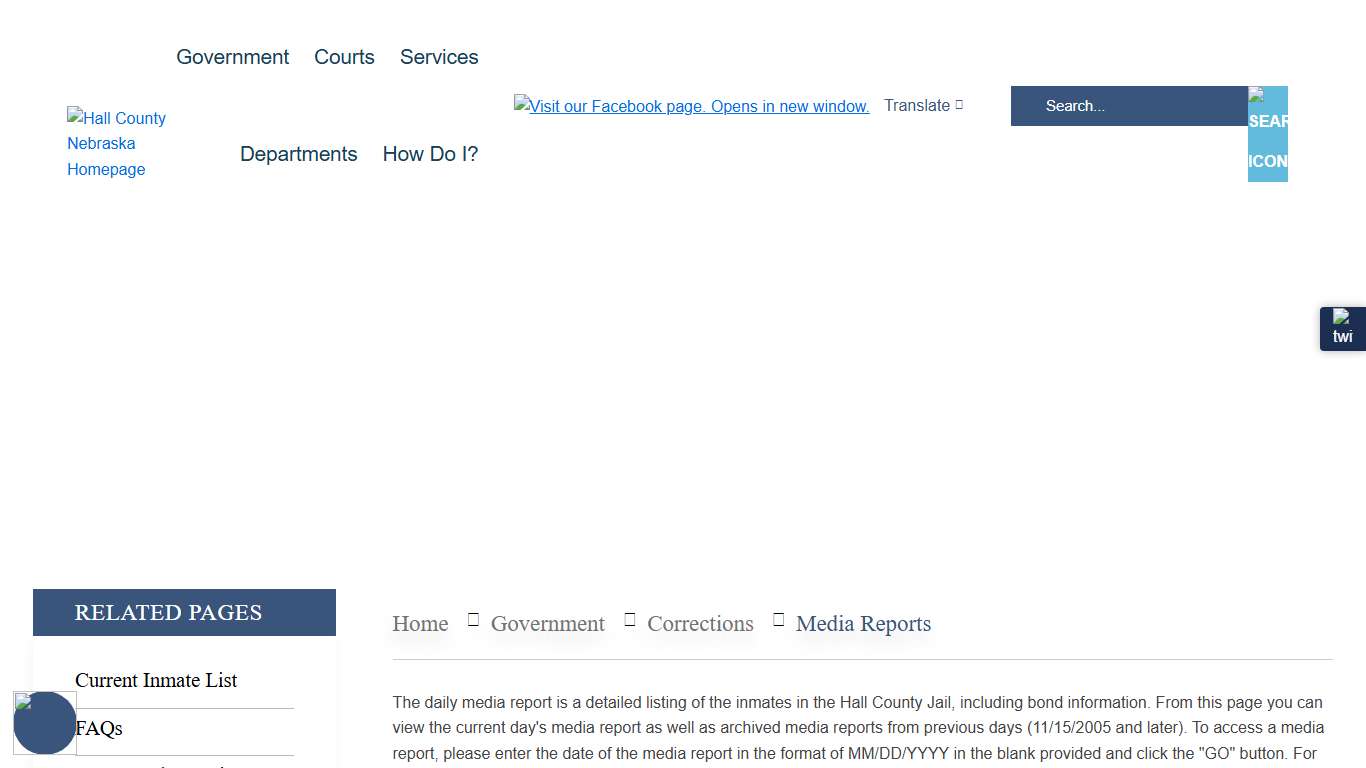Select the Corrections breadcrumb link
Image resolution: width=1366 pixels, height=768 pixels.
pyautogui.click(x=700, y=623)
